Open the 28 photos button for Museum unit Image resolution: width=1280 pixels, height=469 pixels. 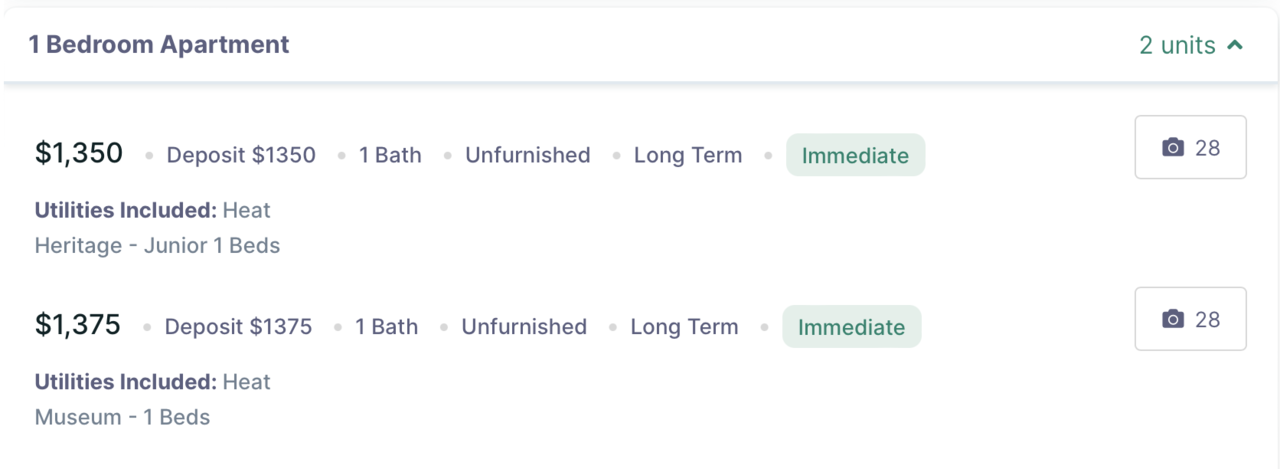click(1190, 319)
